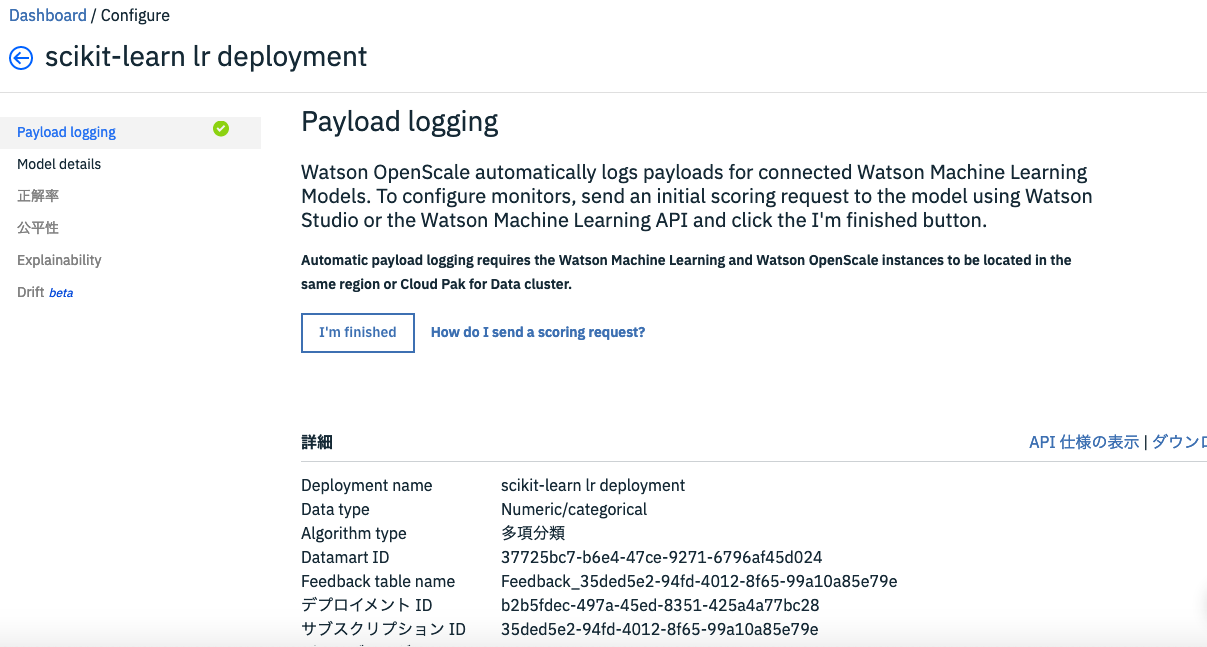
Task: Click the I'm finished button
Action: tap(358, 332)
